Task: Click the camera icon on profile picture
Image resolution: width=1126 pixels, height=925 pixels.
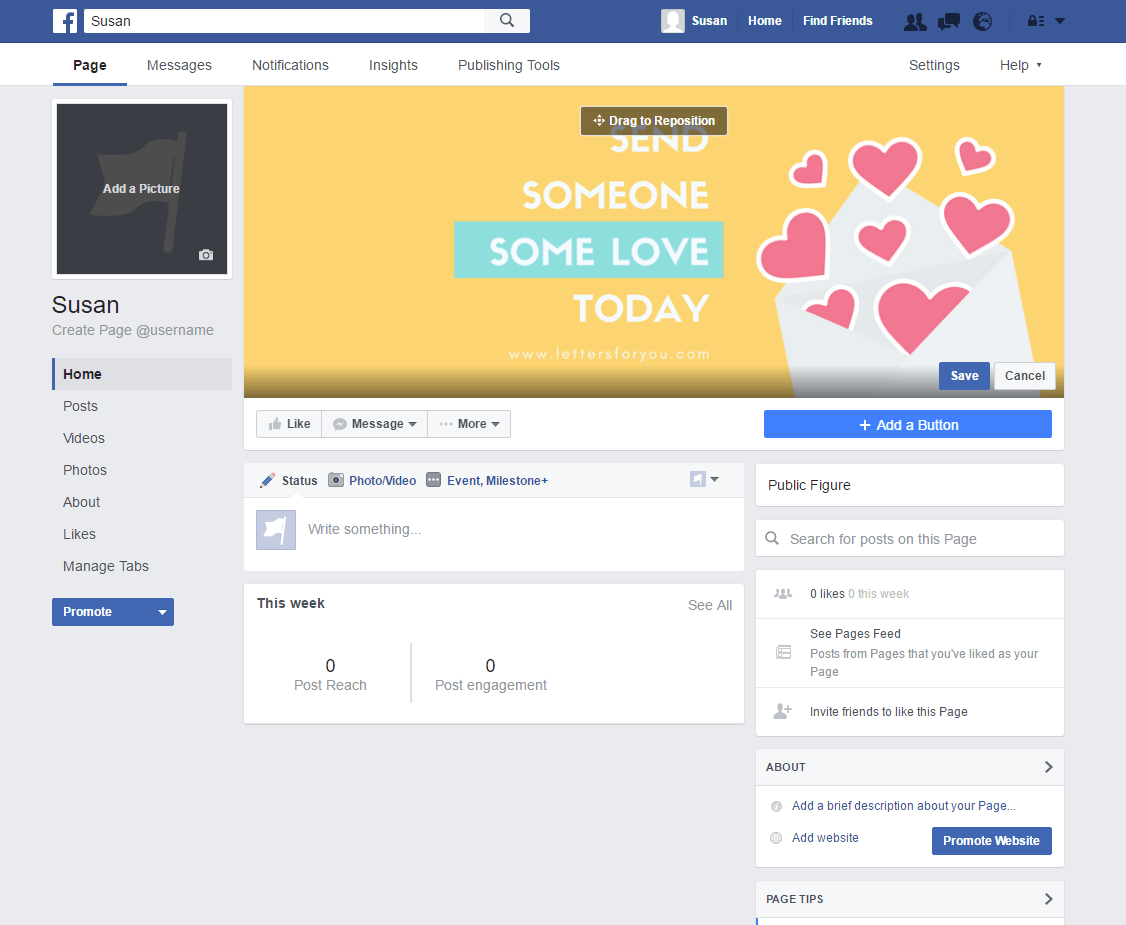Action: pyautogui.click(x=206, y=255)
